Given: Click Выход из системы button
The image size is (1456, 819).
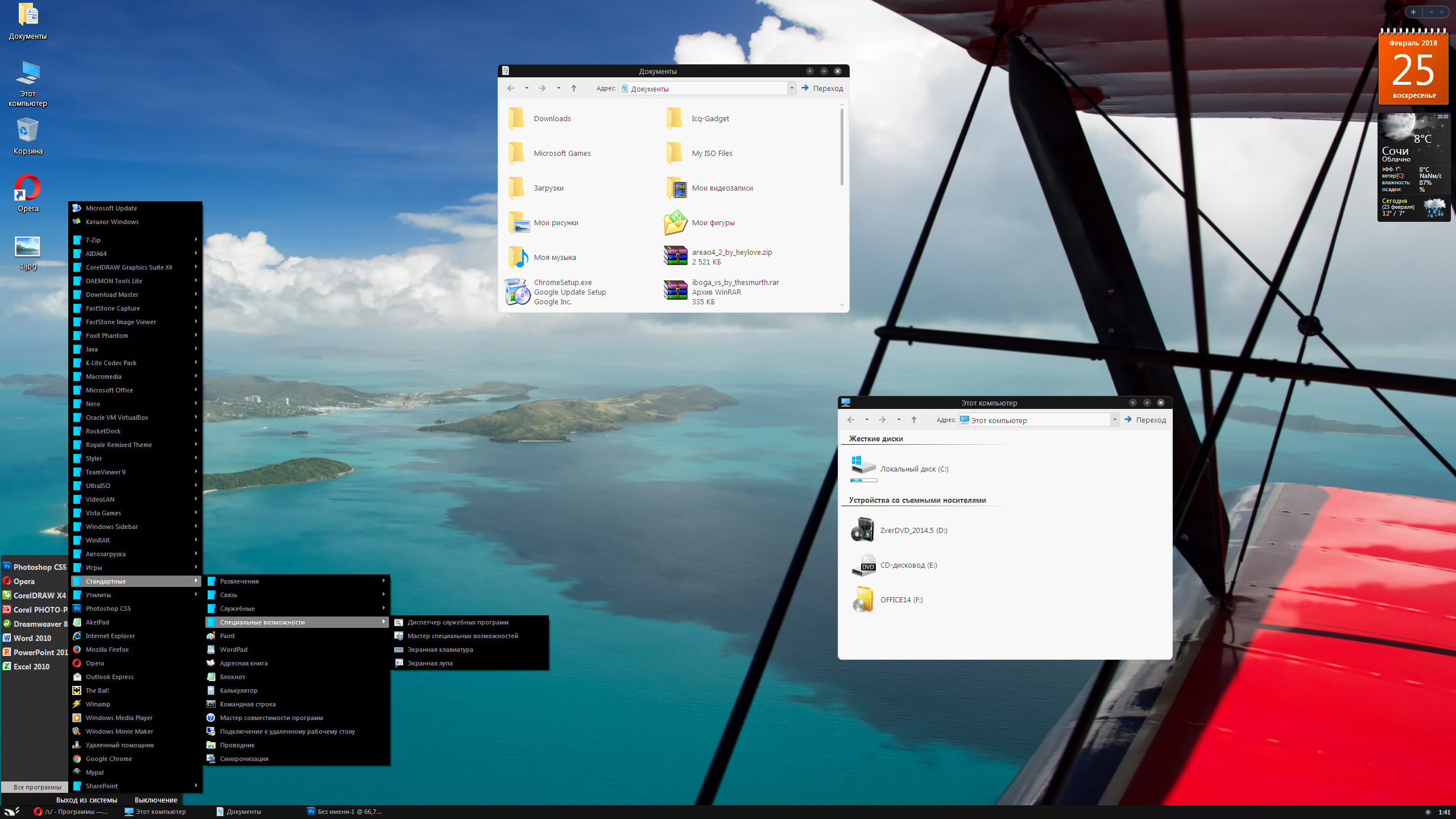Looking at the screenshot, I should pos(86,800).
